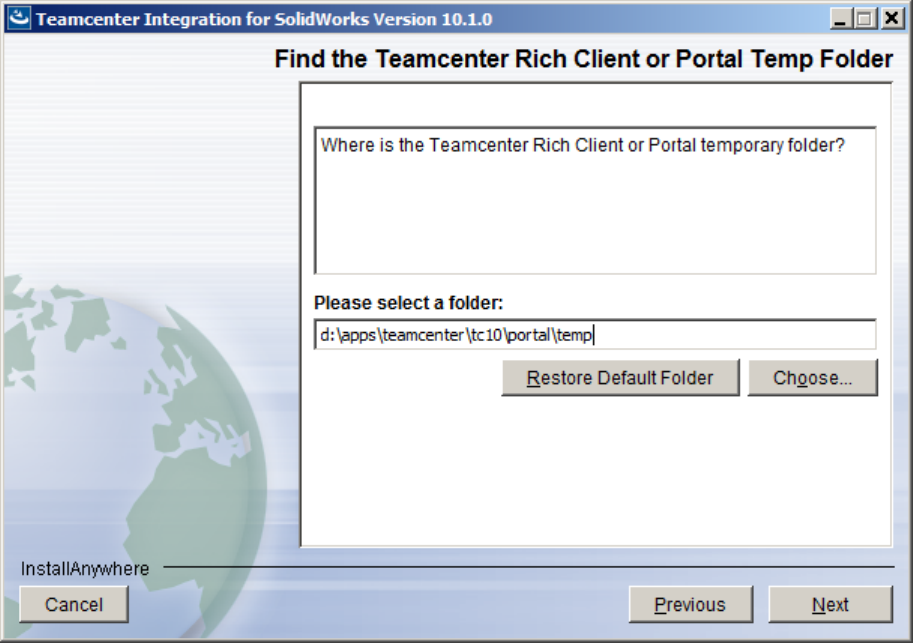The image size is (913, 643).
Task: Click the Next button
Action: [x=830, y=605]
